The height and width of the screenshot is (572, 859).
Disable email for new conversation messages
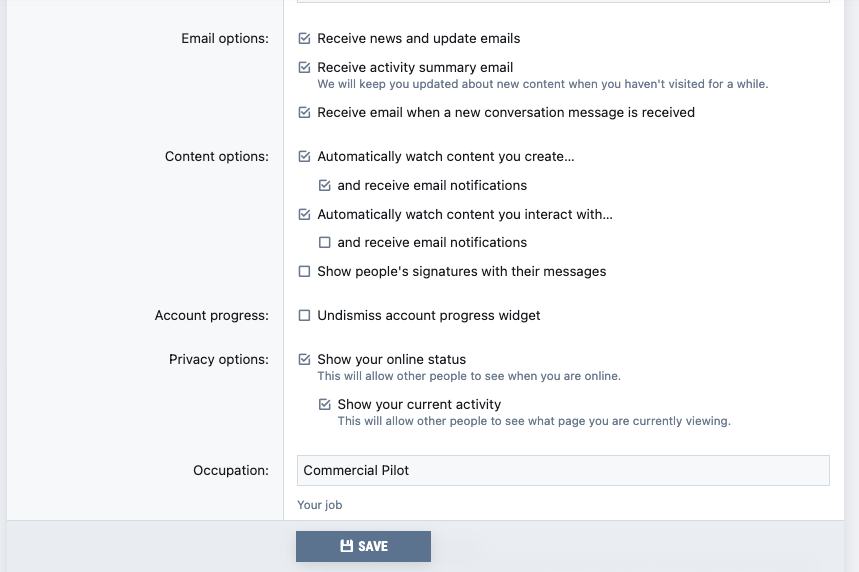tap(304, 112)
